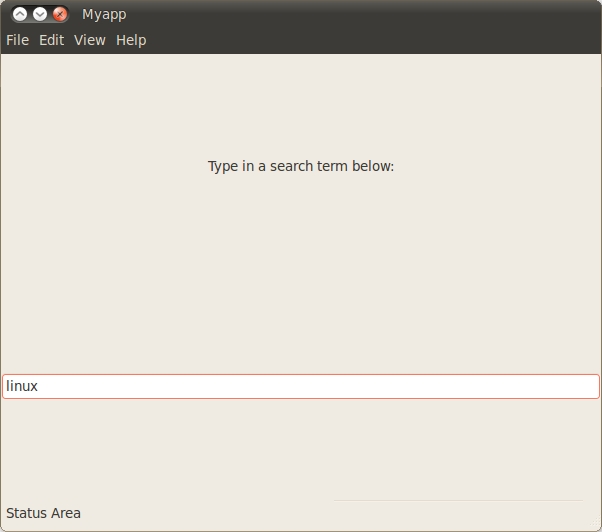Close Myapp with the red X button
Viewport: 602px width, 532px height.
coord(60,14)
